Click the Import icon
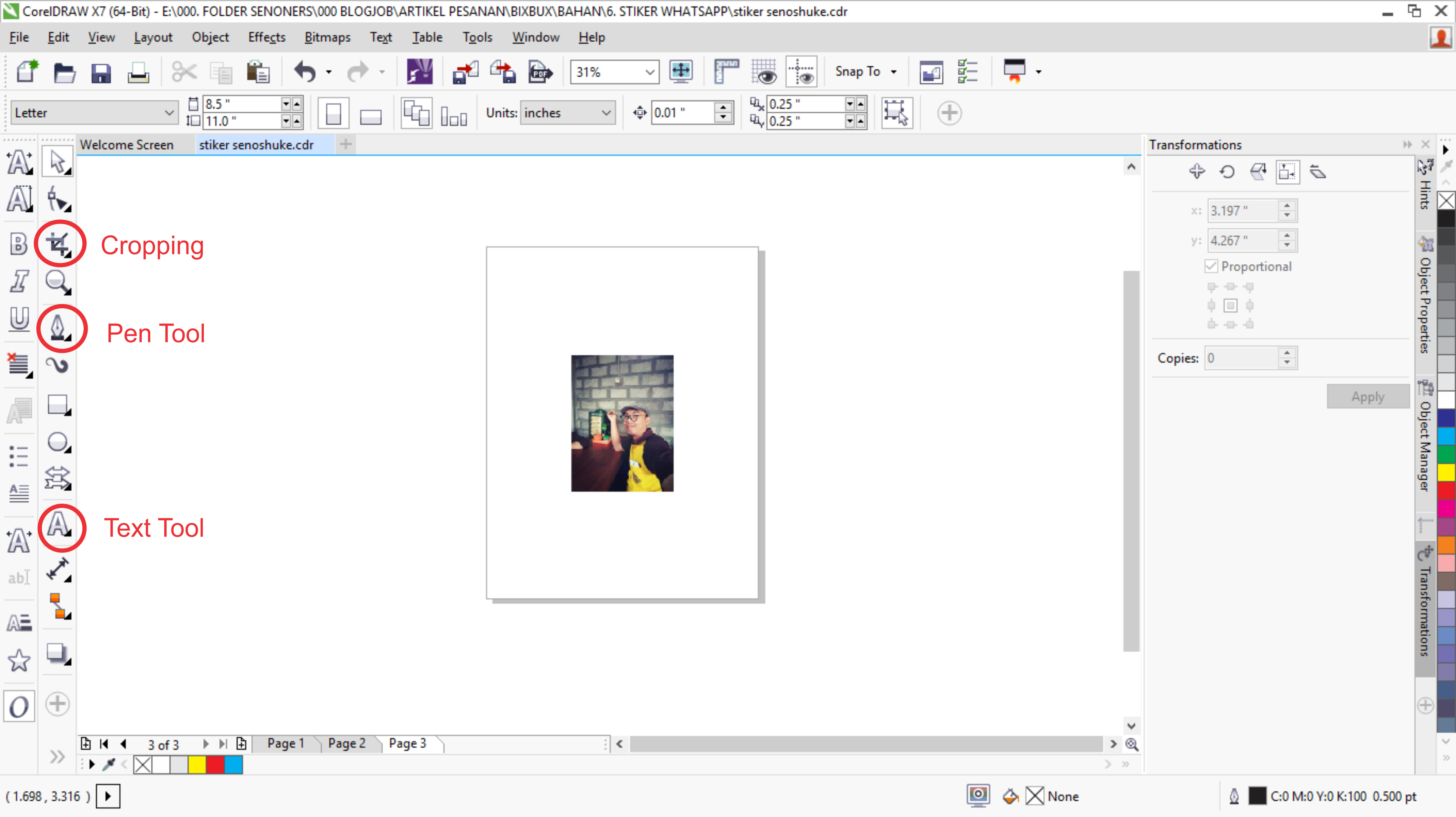 pos(465,72)
